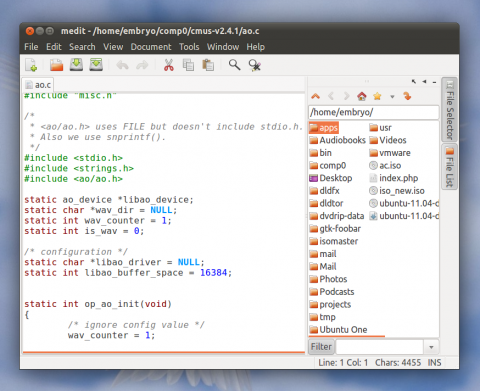This screenshot has width=480, height=391.
Task: Open the Edit menu
Action: coord(54,47)
